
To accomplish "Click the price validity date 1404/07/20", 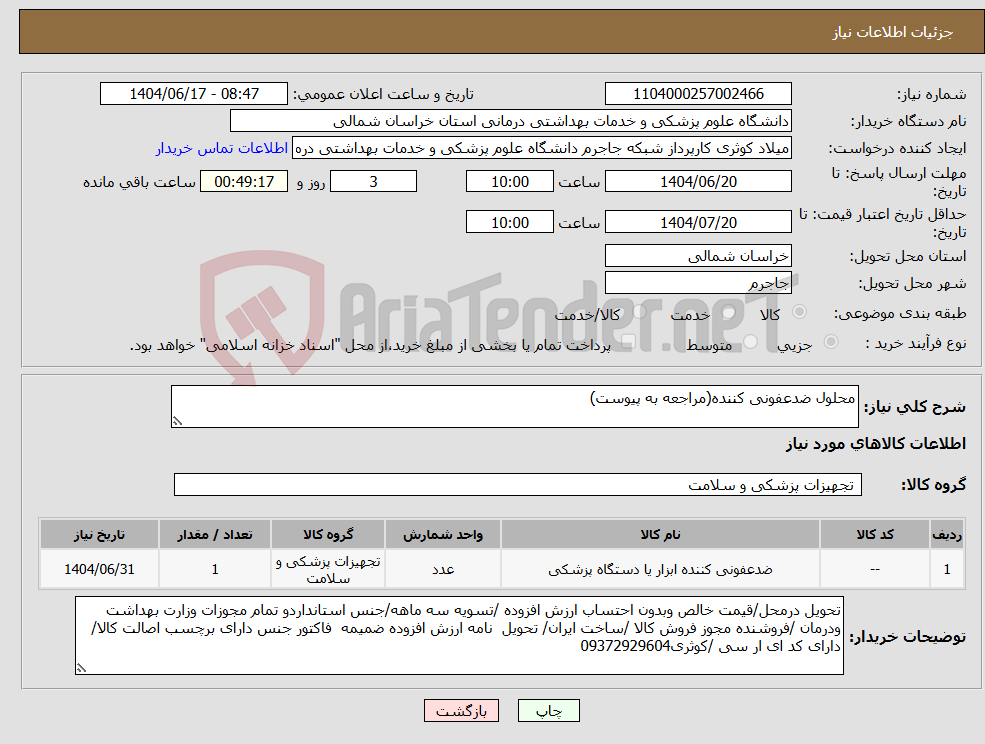I will pos(697,221).
